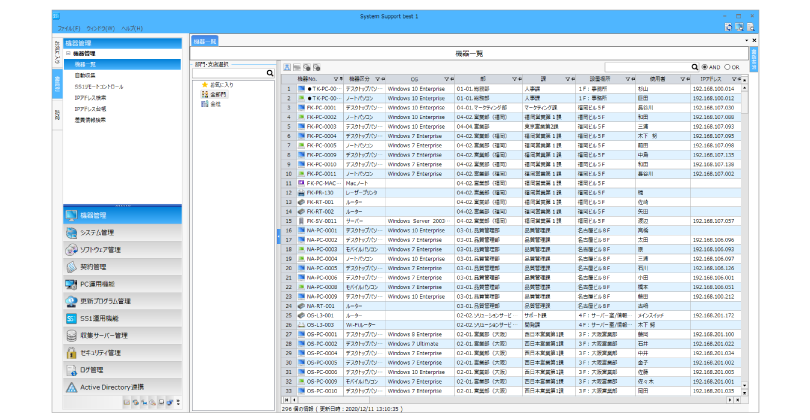Click second icon in top-right title toolbar

[x=739, y=27]
